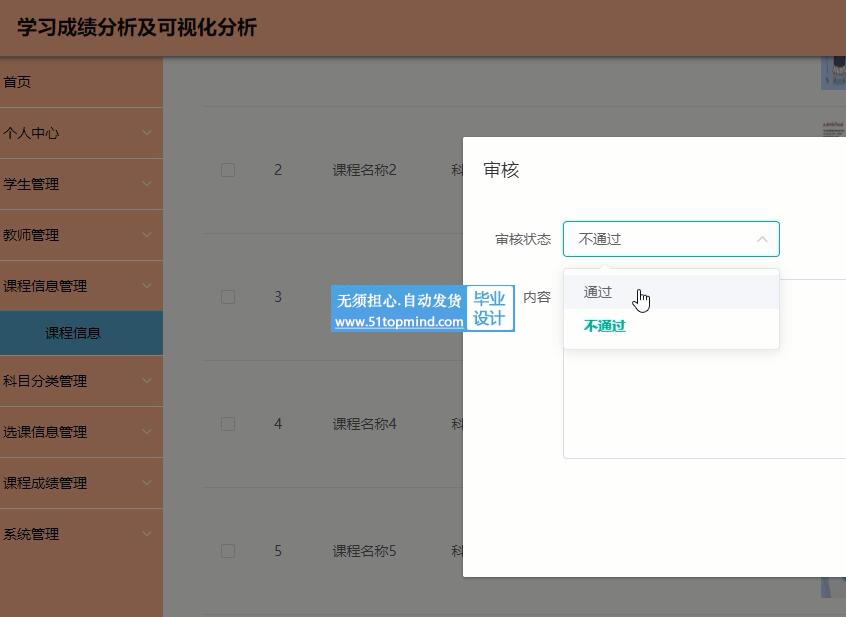Expand the 学生管理 menu
Viewport: 846px width, 617px height.
[81, 184]
